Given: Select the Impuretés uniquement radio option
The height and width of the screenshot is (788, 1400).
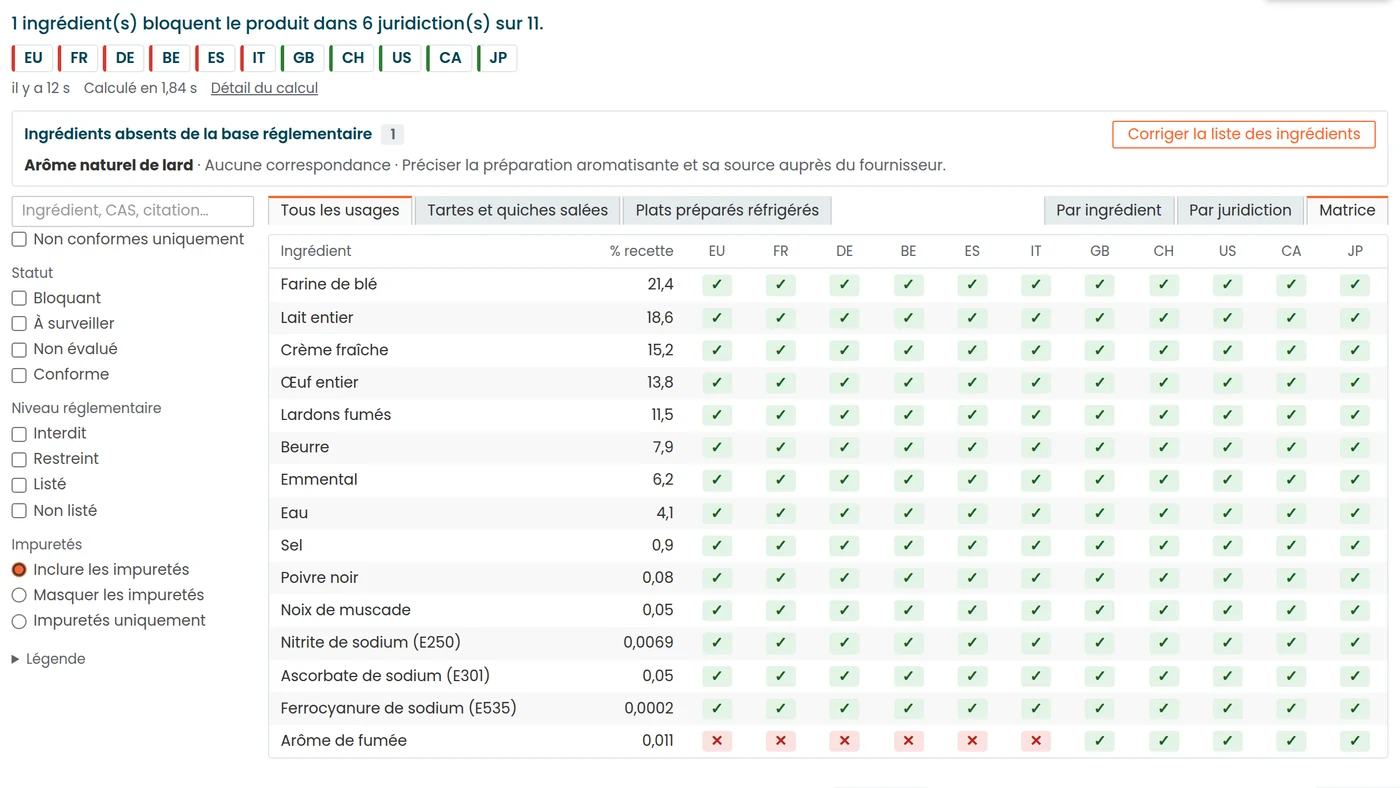Looking at the screenshot, I should (19, 621).
